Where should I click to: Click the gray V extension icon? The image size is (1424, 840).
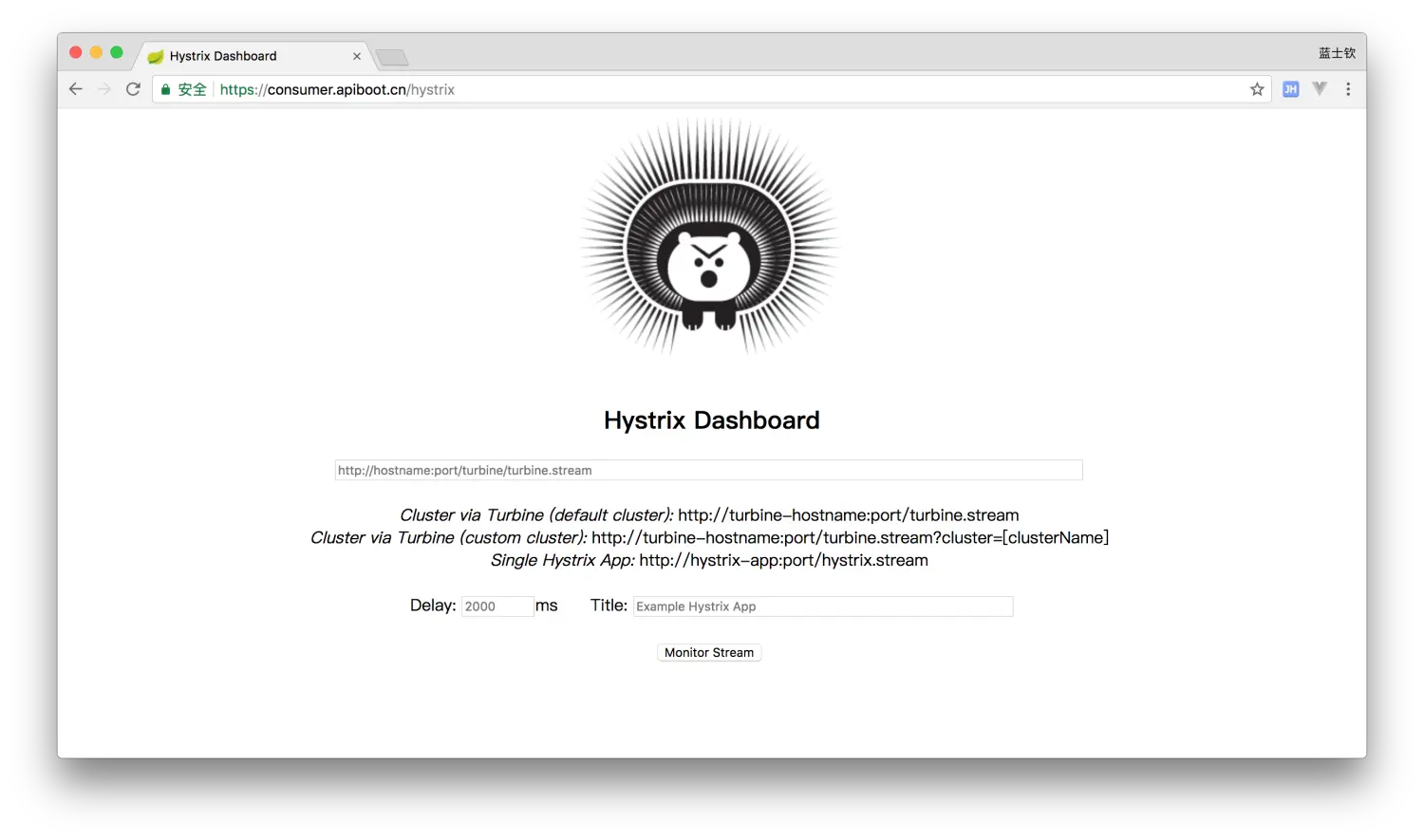[x=1320, y=88]
